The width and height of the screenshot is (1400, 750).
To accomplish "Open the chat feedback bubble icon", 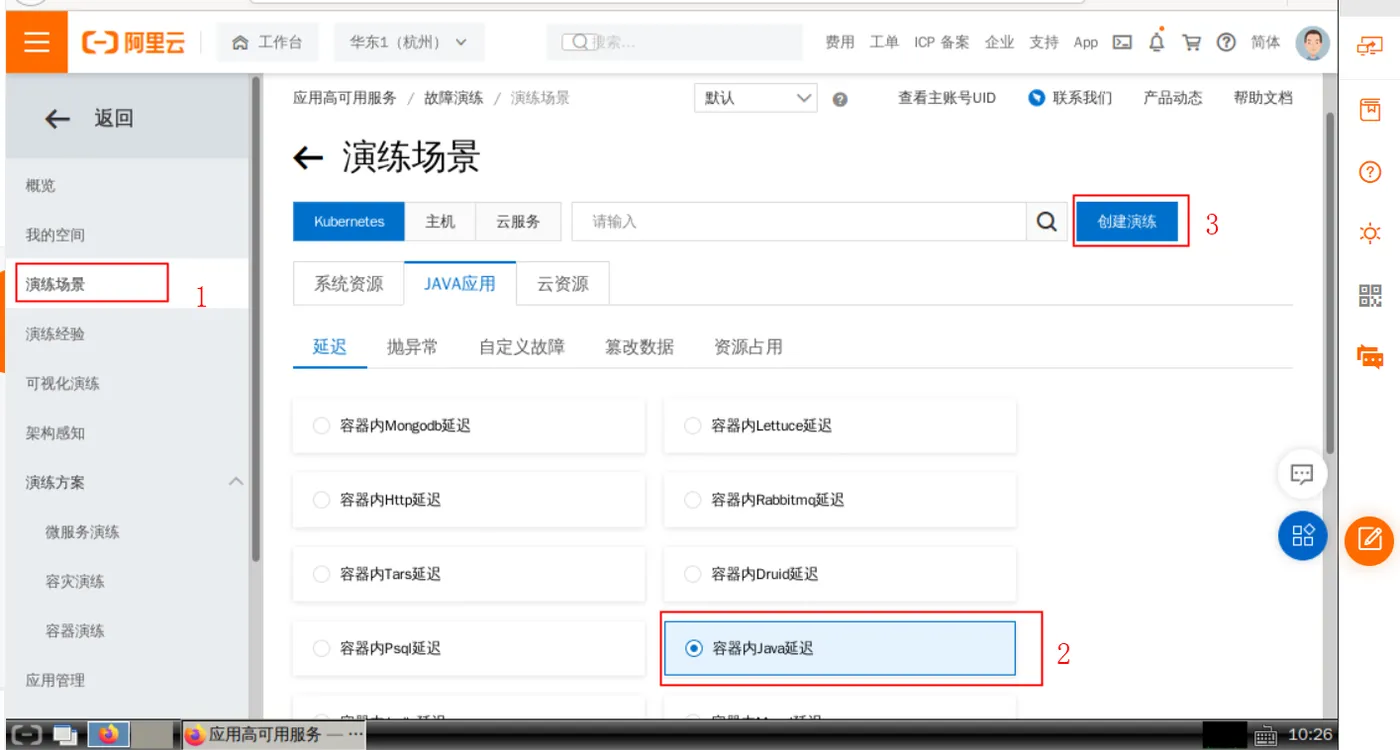I will [x=1302, y=474].
